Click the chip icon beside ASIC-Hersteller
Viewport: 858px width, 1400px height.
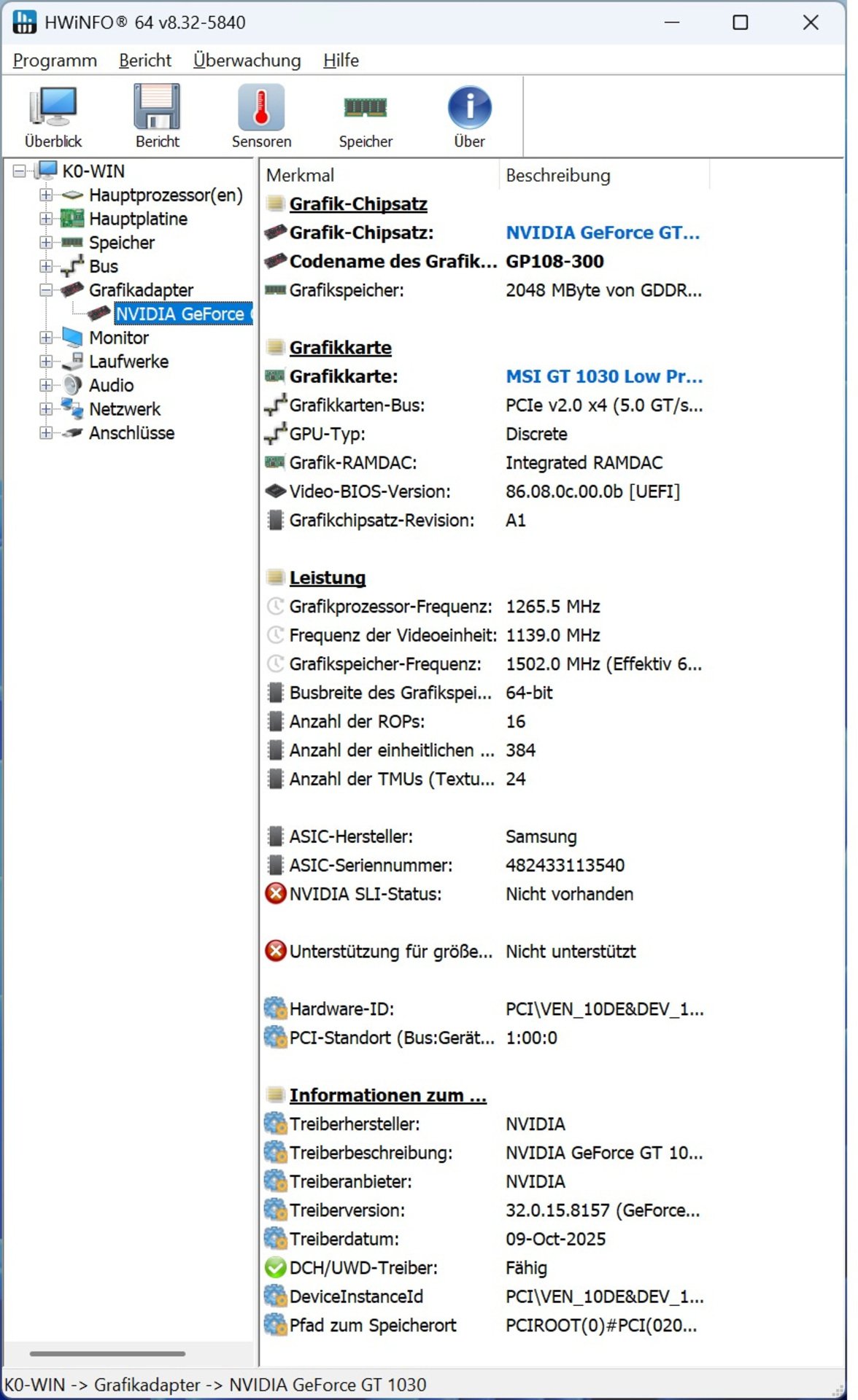(x=275, y=836)
